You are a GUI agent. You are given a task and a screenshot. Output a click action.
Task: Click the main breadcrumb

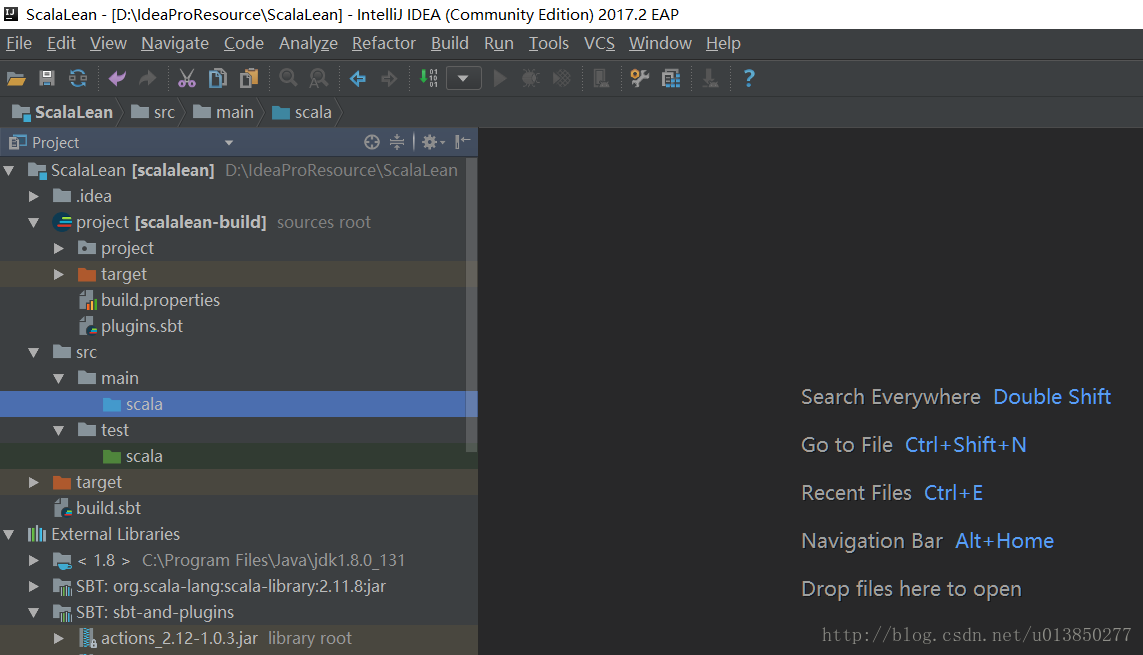point(224,112)
